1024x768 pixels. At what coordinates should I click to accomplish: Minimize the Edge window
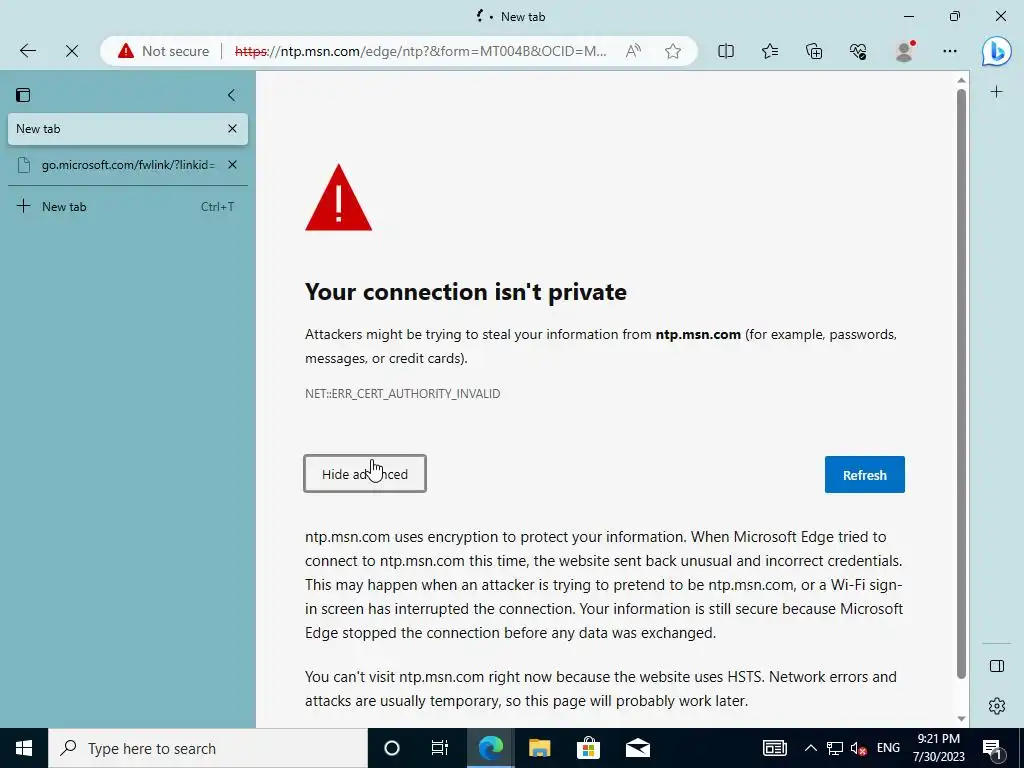coord(909,16)
